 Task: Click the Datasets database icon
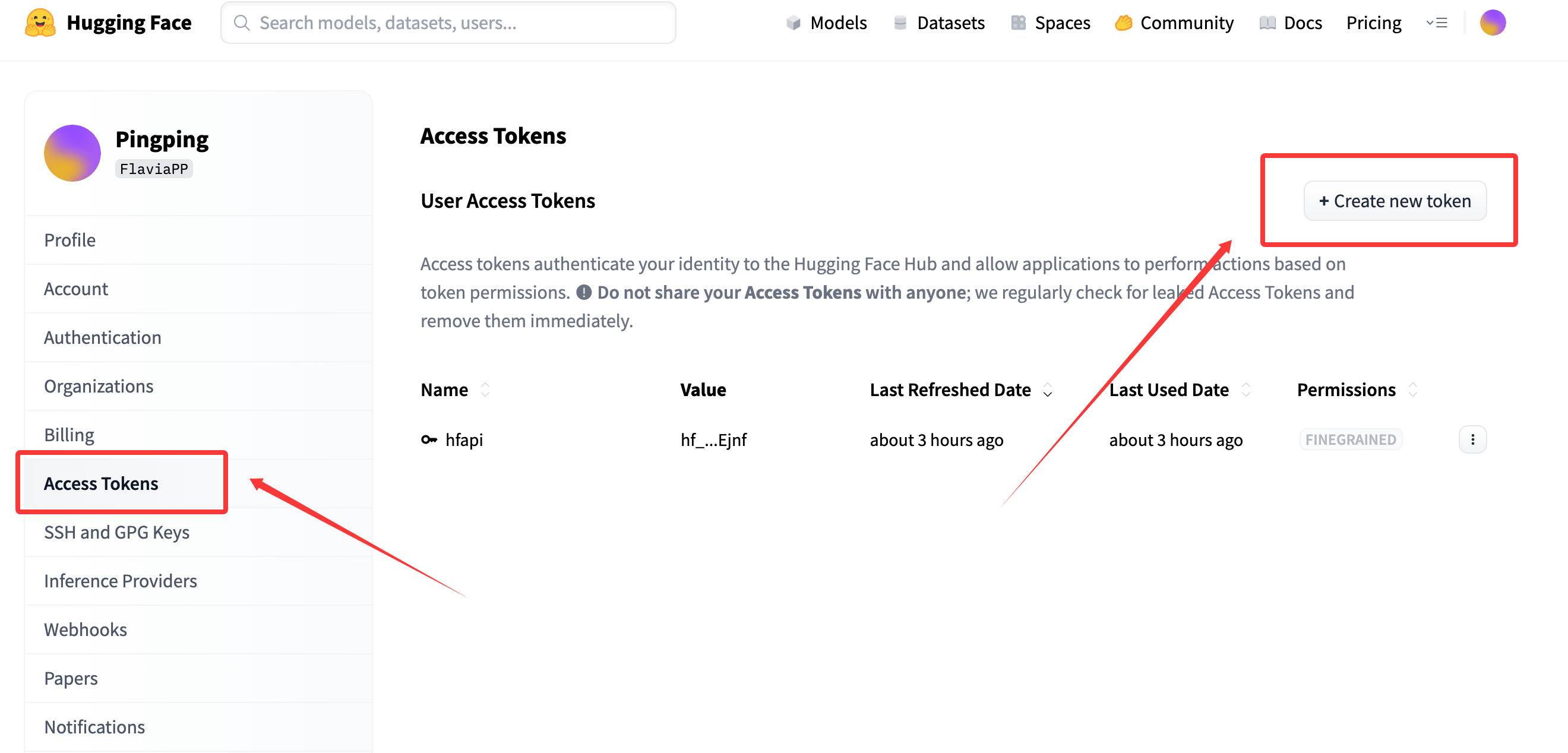pos(900,23)
